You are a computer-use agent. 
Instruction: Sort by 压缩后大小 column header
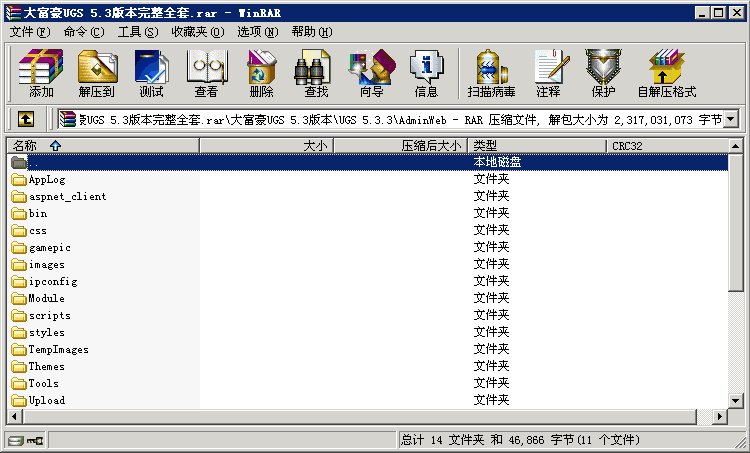point(400,146)
